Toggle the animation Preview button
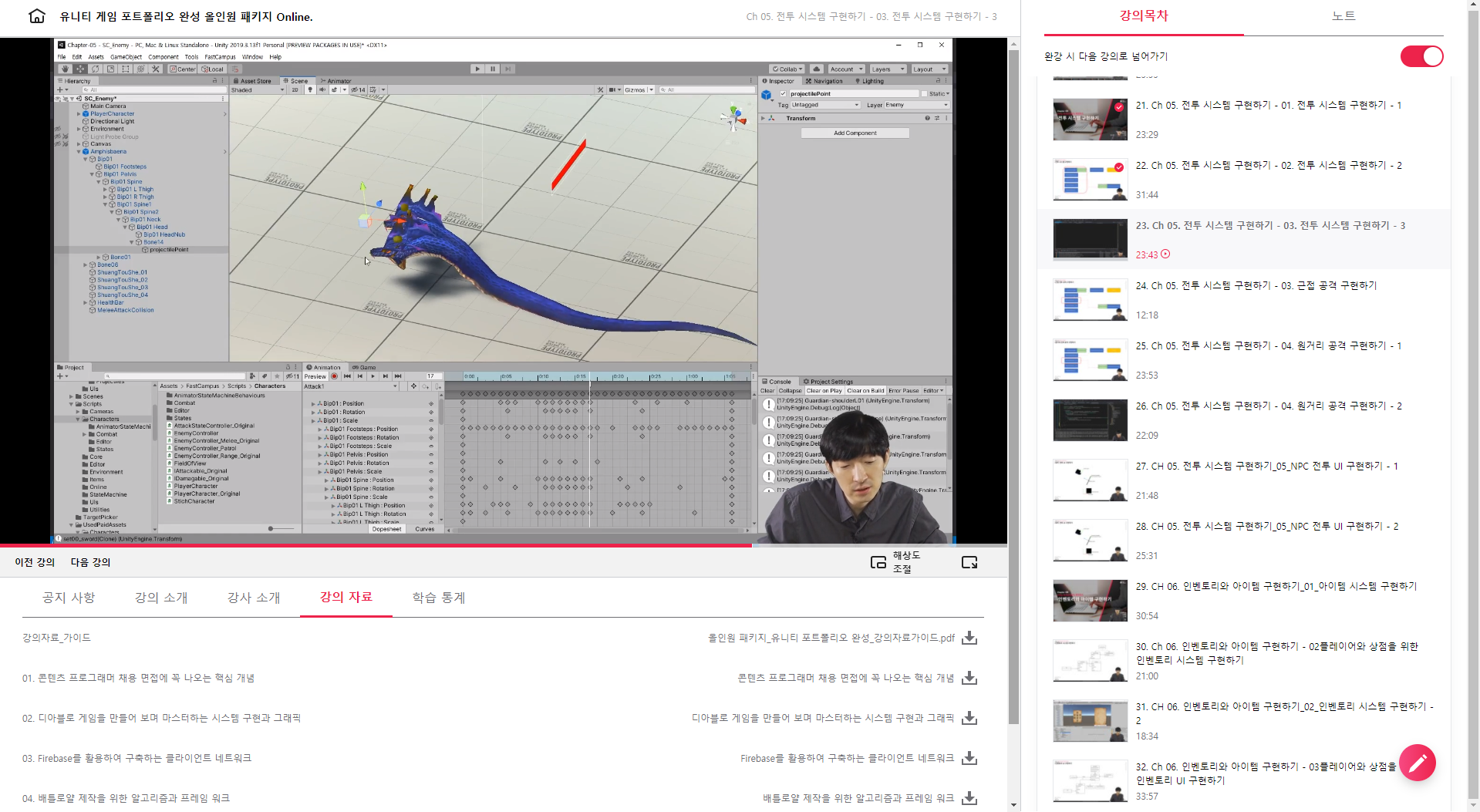Screen dimensions: 1480x812 coord(315,376)
